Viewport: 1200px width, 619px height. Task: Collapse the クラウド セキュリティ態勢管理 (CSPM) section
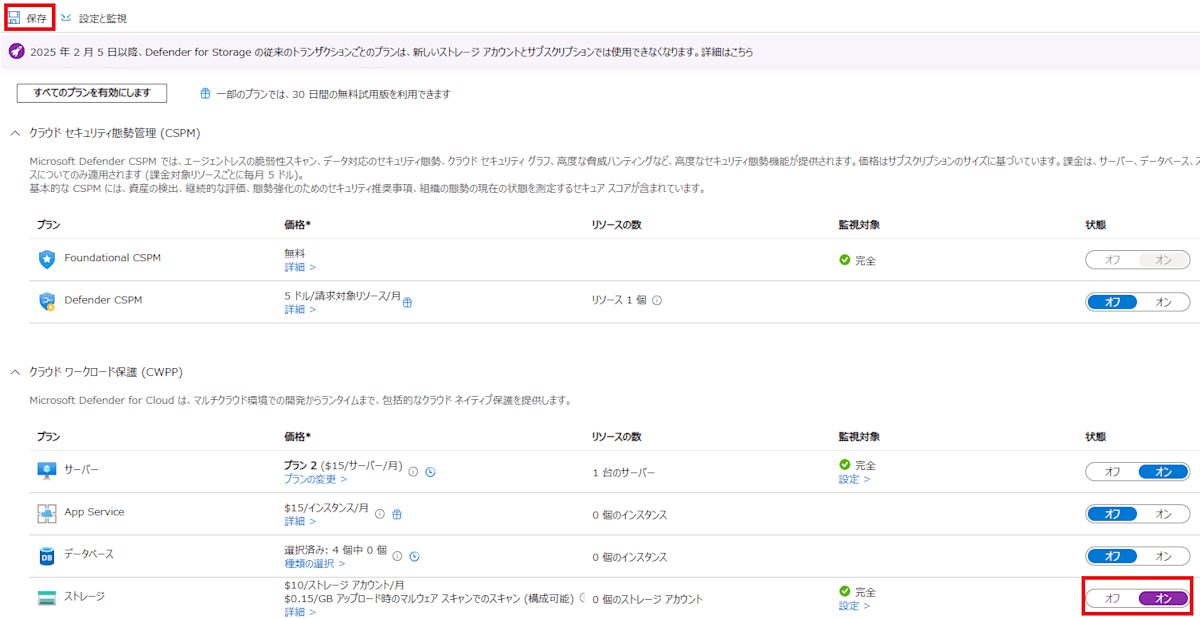(x=15, y=133)
